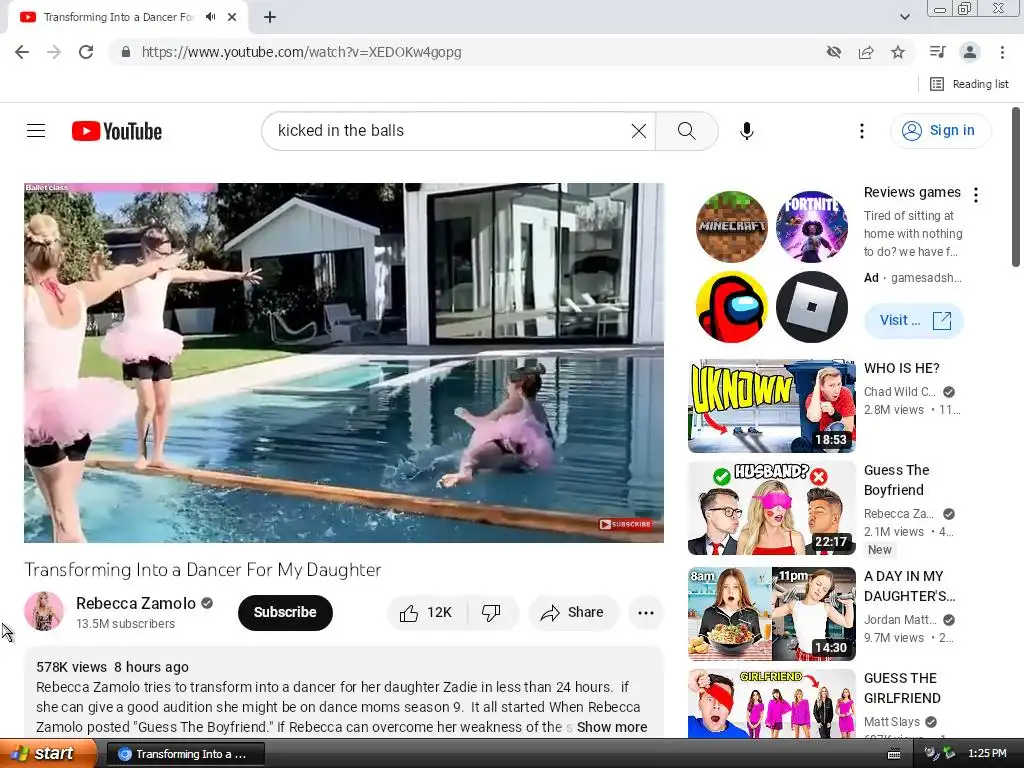
Task: Share the video
Action: [x=573, y=613]
